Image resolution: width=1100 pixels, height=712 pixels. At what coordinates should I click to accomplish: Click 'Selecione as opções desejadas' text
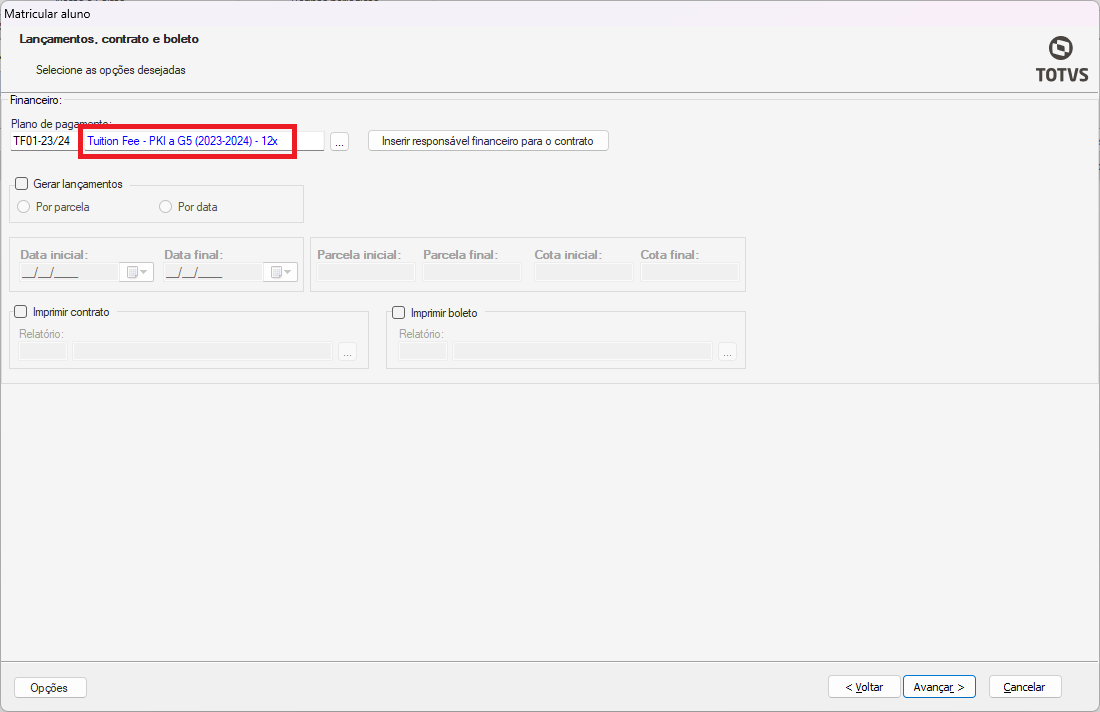pos(111,70)
